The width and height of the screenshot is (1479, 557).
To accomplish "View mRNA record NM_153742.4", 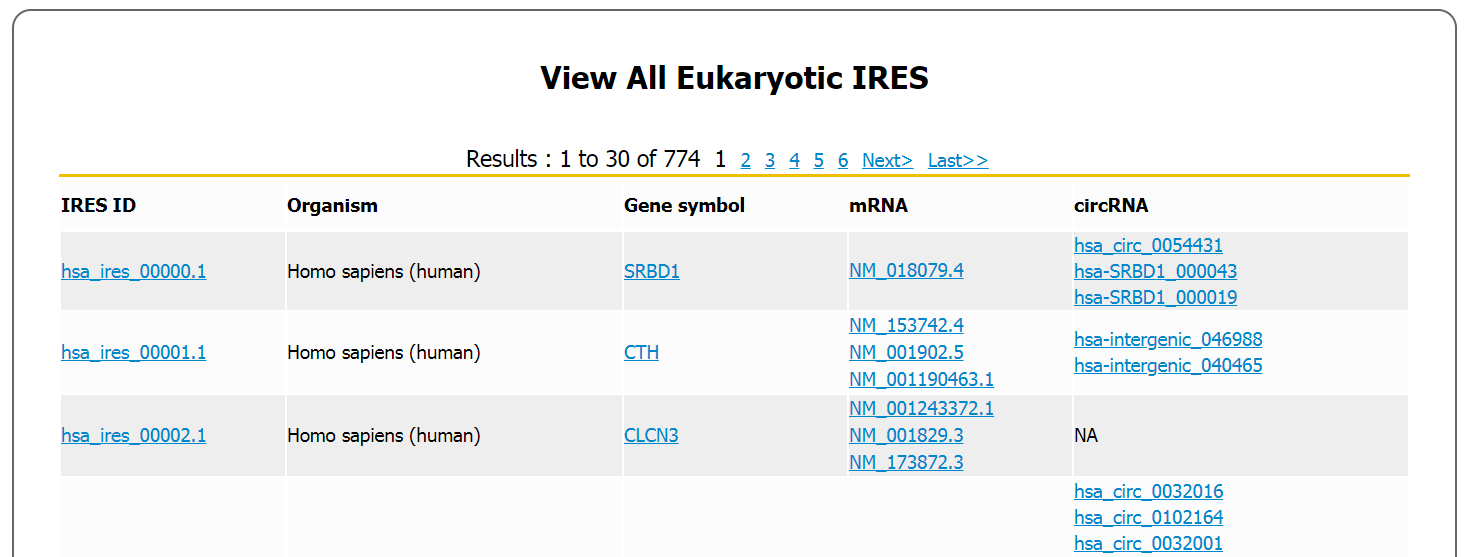I will 906,326.
